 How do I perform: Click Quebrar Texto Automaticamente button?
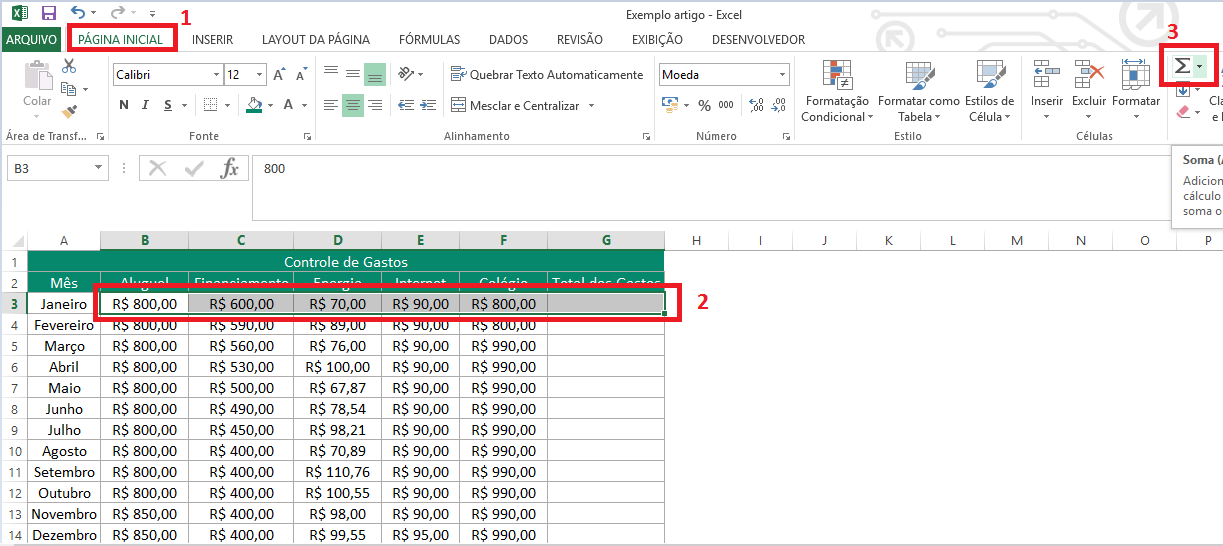pos(547,75)
